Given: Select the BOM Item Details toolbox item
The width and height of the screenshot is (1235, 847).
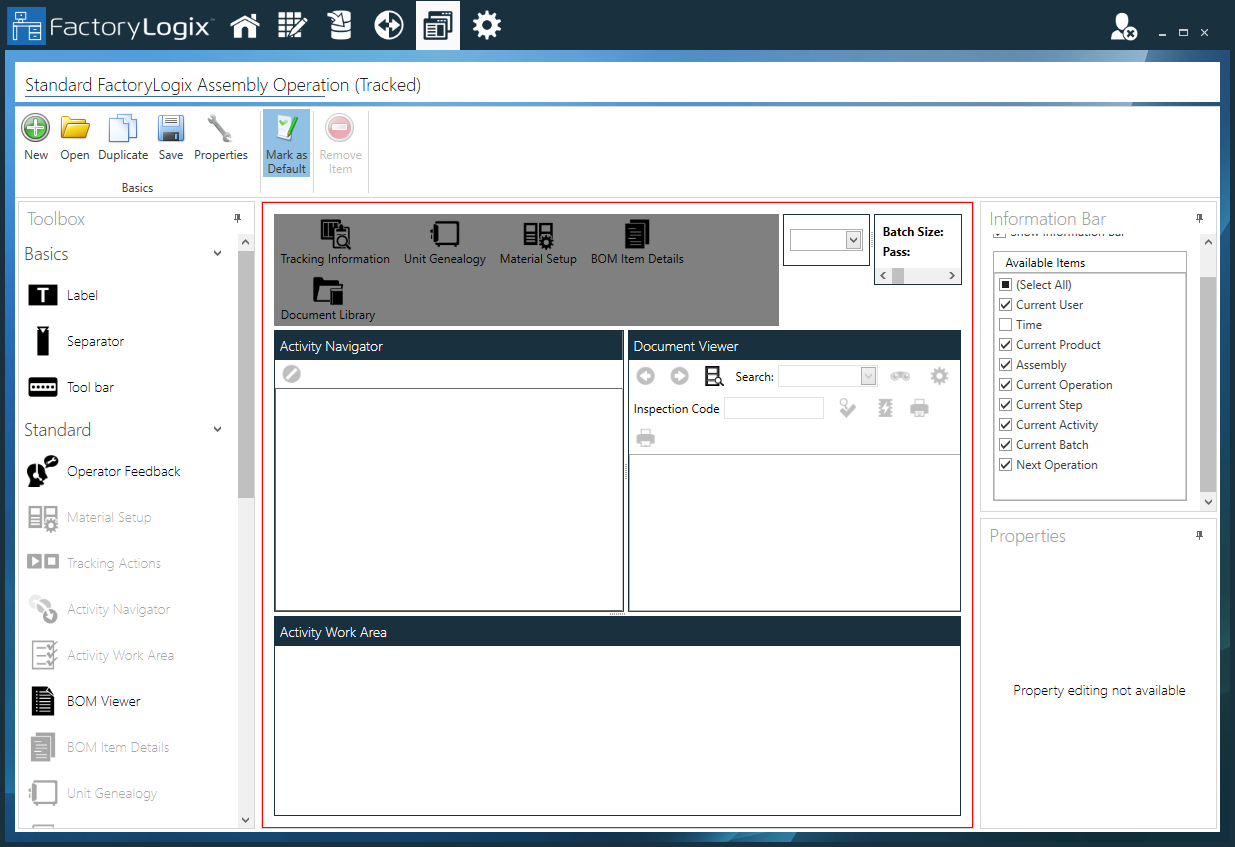Looking at the screenshot, I should click(x=98, y=747).
